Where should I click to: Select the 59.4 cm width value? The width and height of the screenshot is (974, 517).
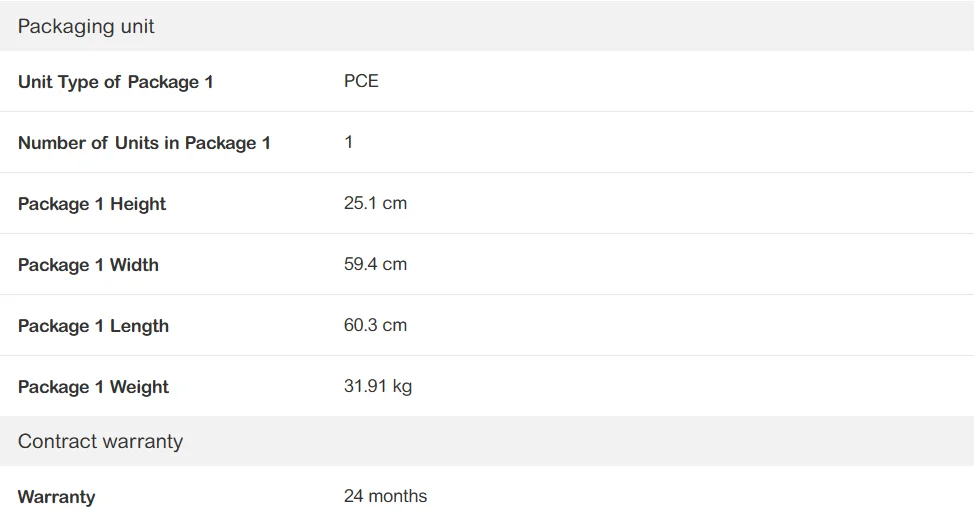(375, 265)
